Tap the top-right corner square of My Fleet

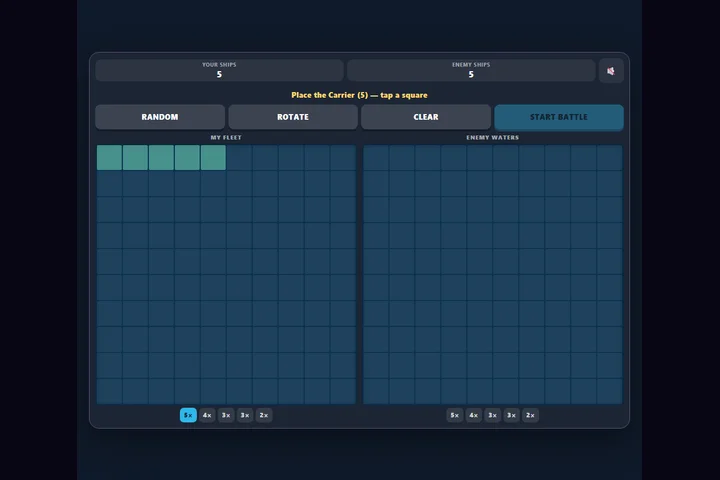[x=343, y=158]
